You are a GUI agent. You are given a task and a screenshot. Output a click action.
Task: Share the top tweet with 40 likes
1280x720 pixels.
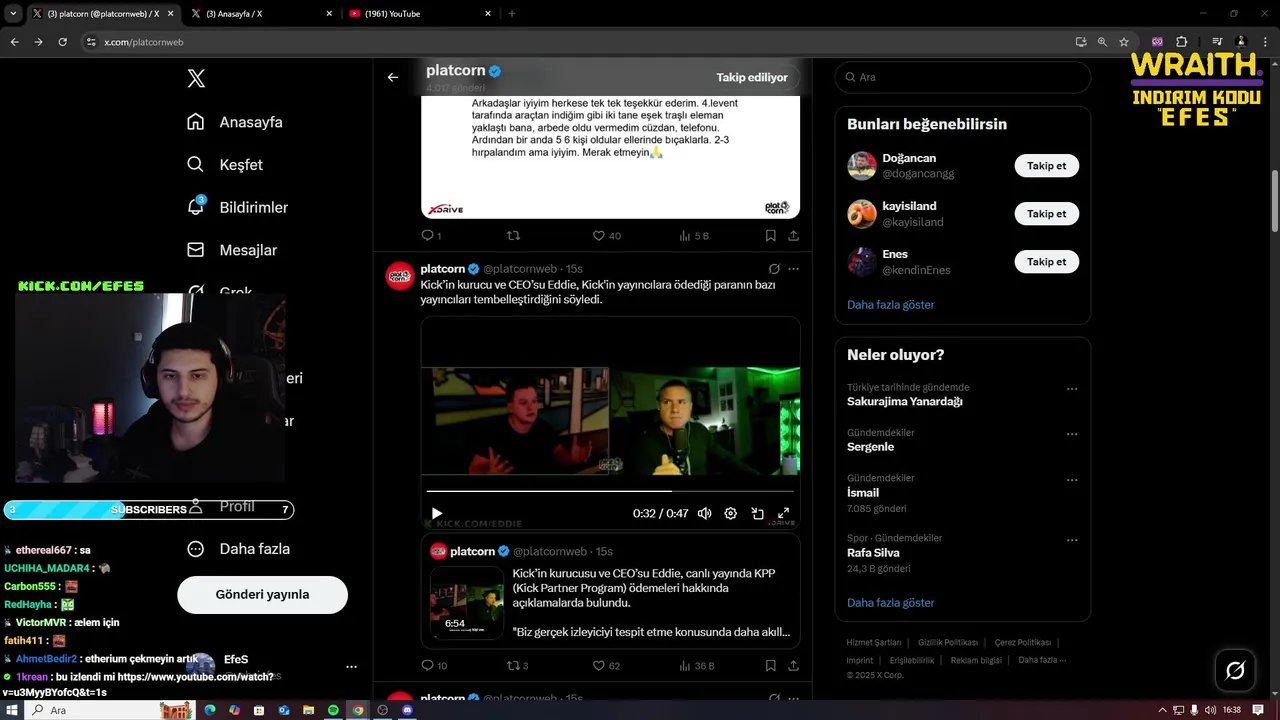[793, 236]
